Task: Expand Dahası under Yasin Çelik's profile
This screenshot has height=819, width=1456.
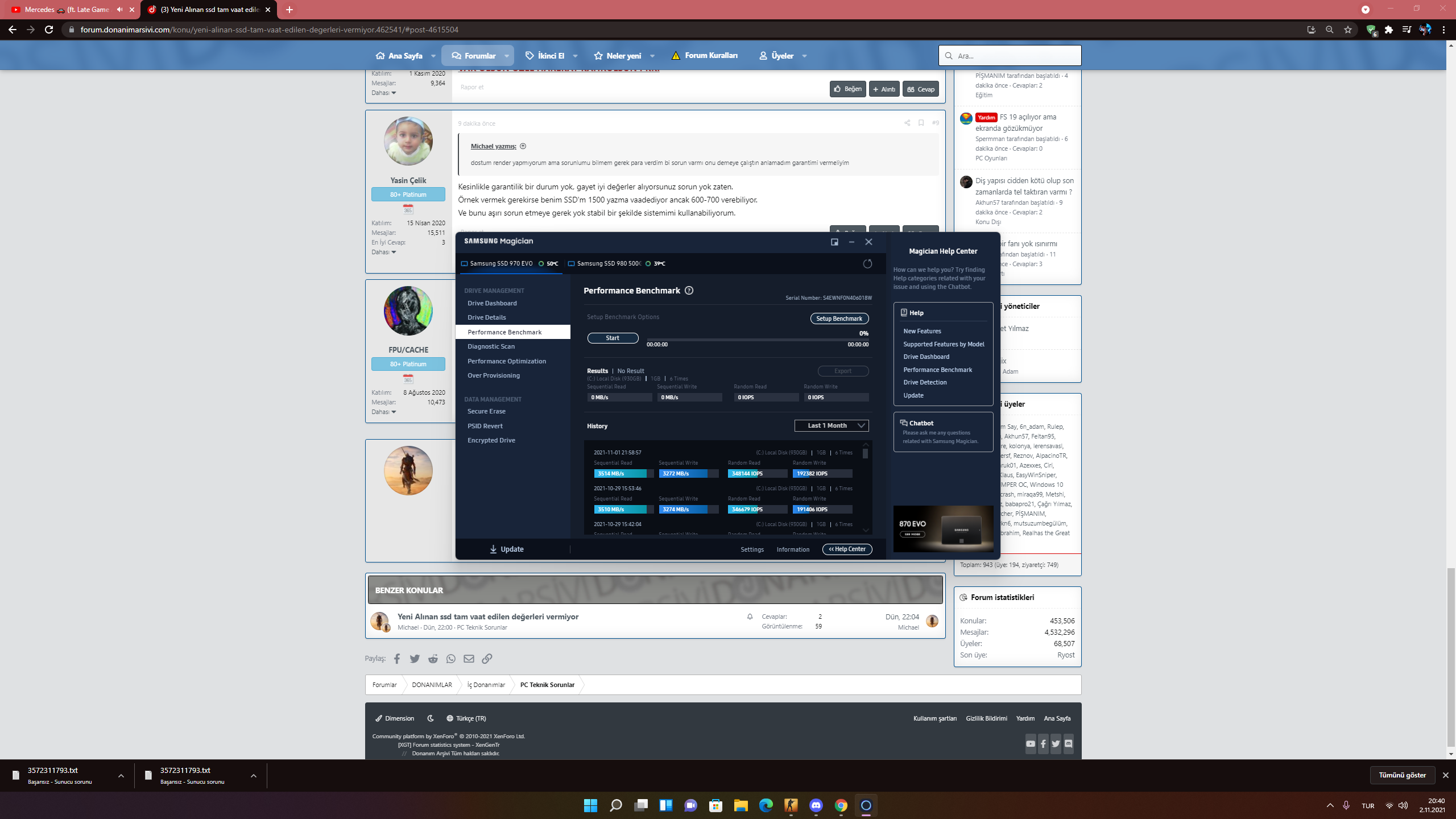Action: [384, 252]
